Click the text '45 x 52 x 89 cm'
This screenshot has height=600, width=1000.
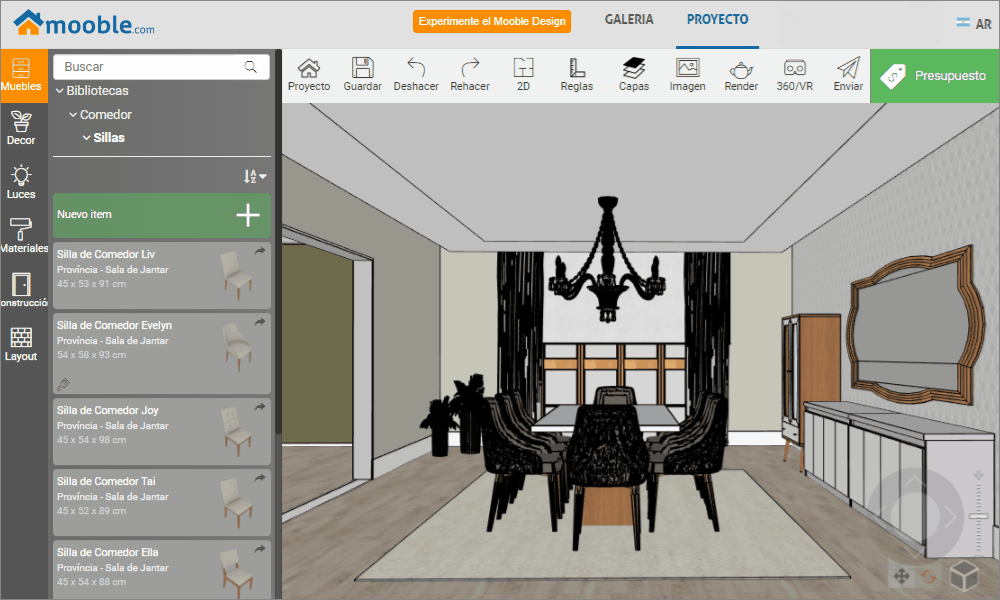click(x=91, y=511)
